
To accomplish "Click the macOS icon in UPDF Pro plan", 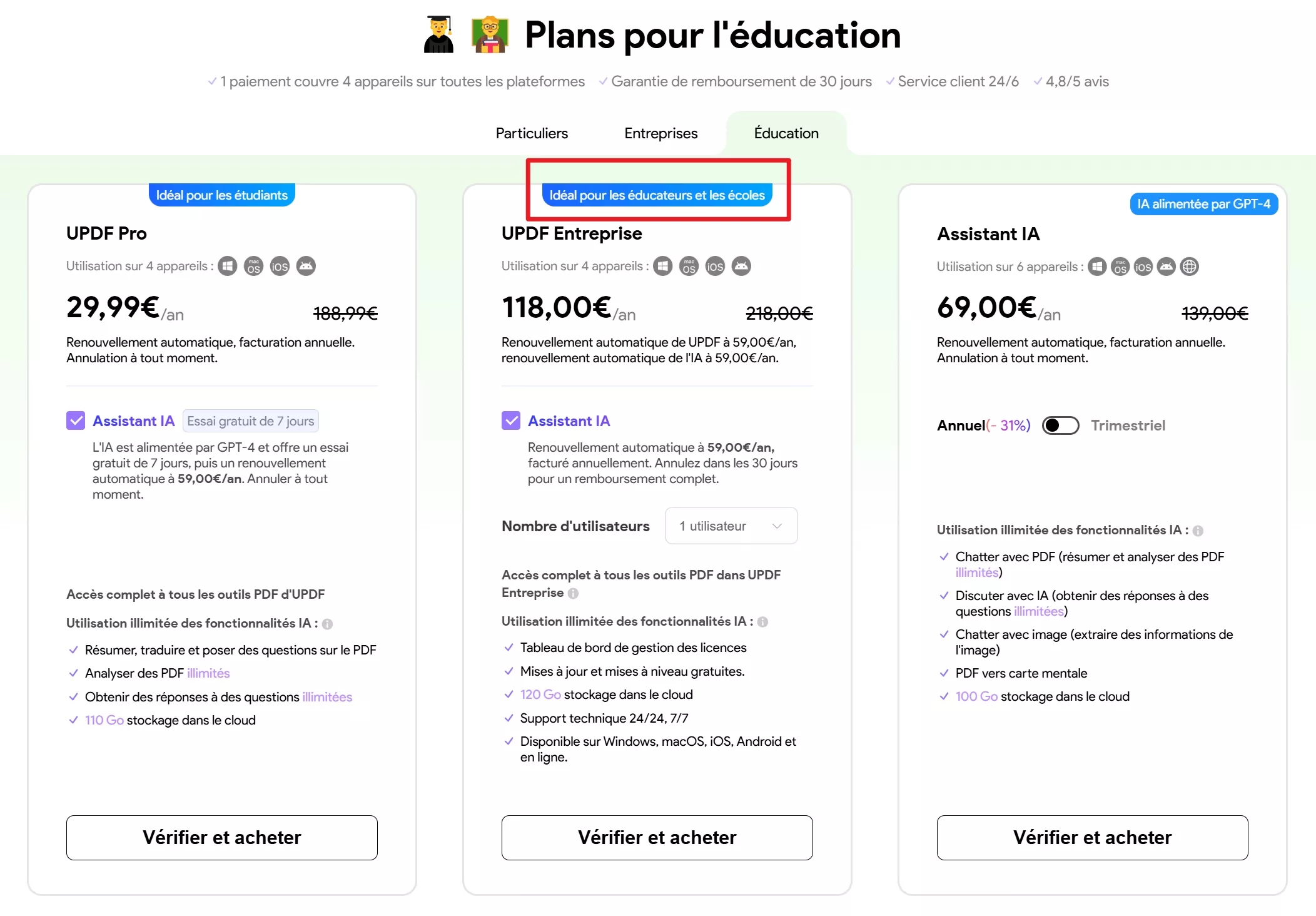I will (x=253, y=266).
